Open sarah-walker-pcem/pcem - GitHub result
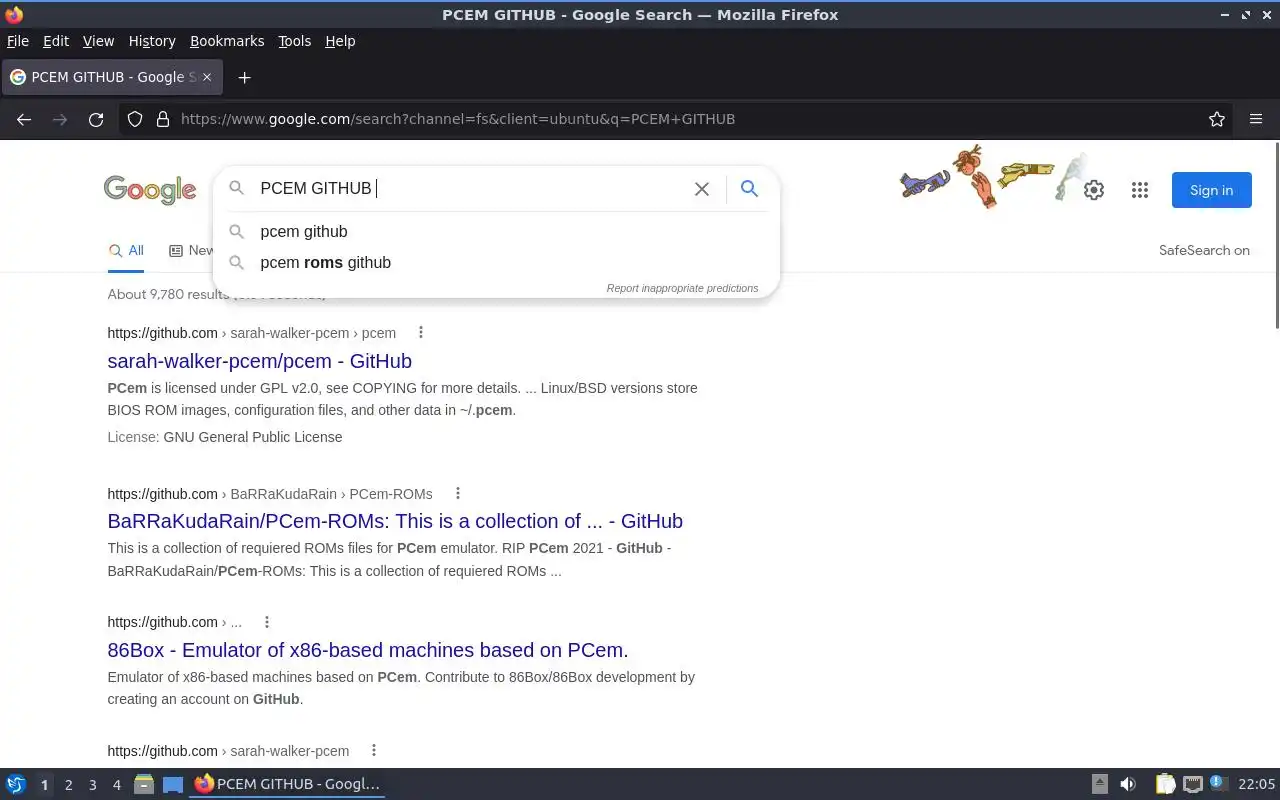 point(259,361)
